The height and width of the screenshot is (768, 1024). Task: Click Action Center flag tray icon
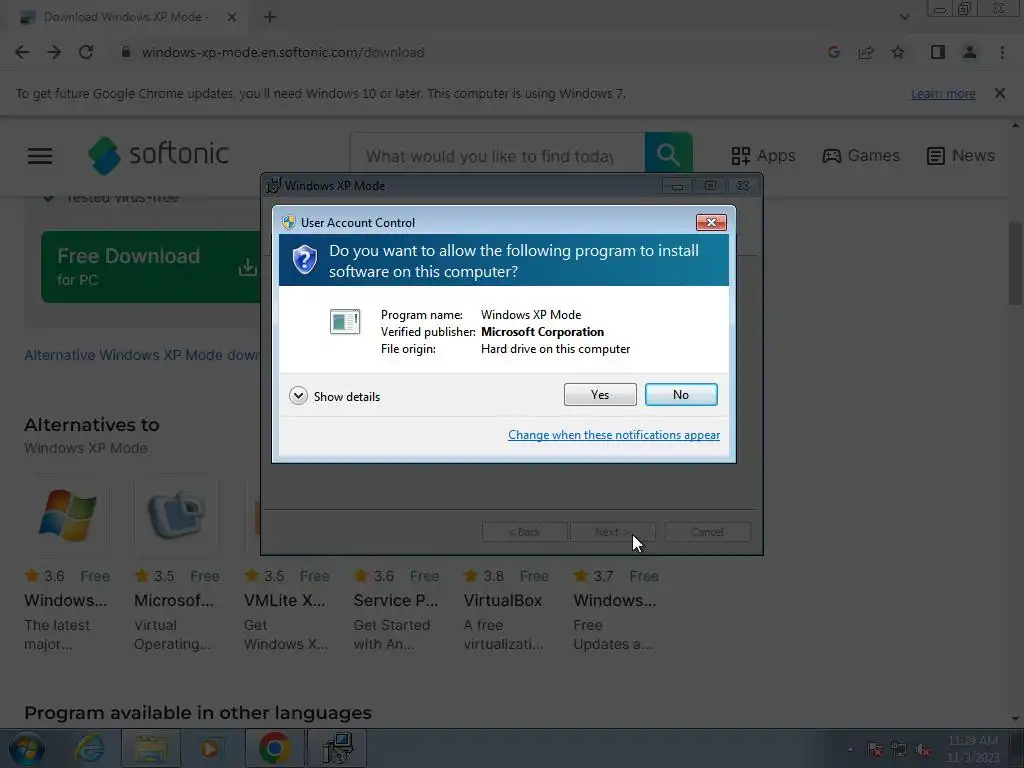[875, 749]
